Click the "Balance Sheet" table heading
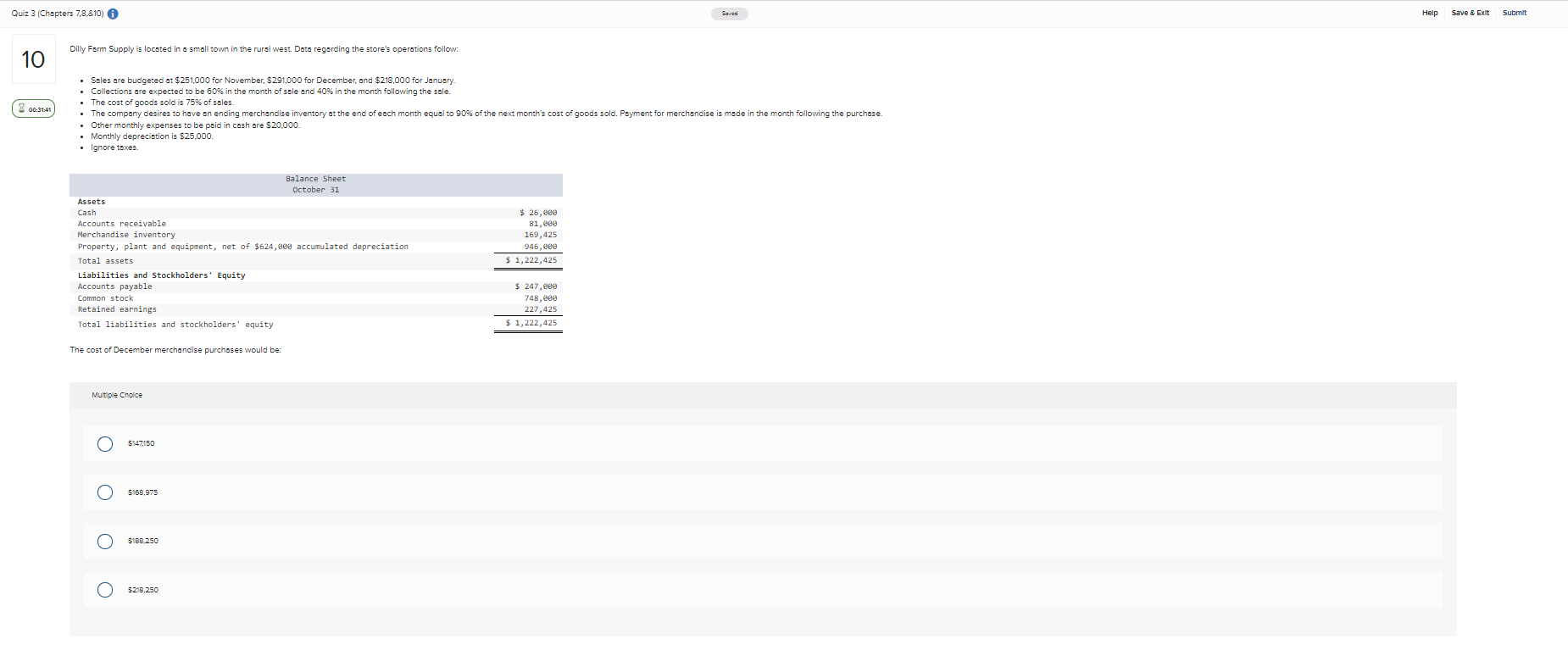 [x=315, y=179]
